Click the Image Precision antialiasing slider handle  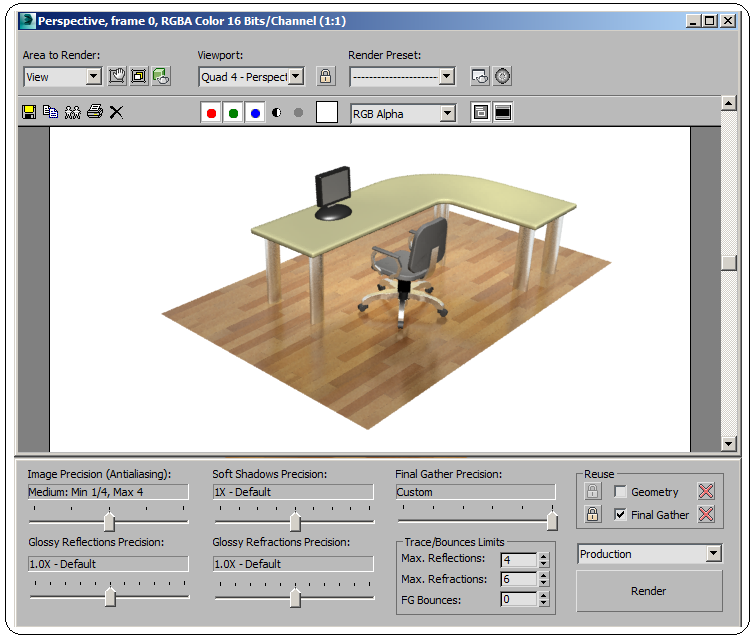click(110, 522)
